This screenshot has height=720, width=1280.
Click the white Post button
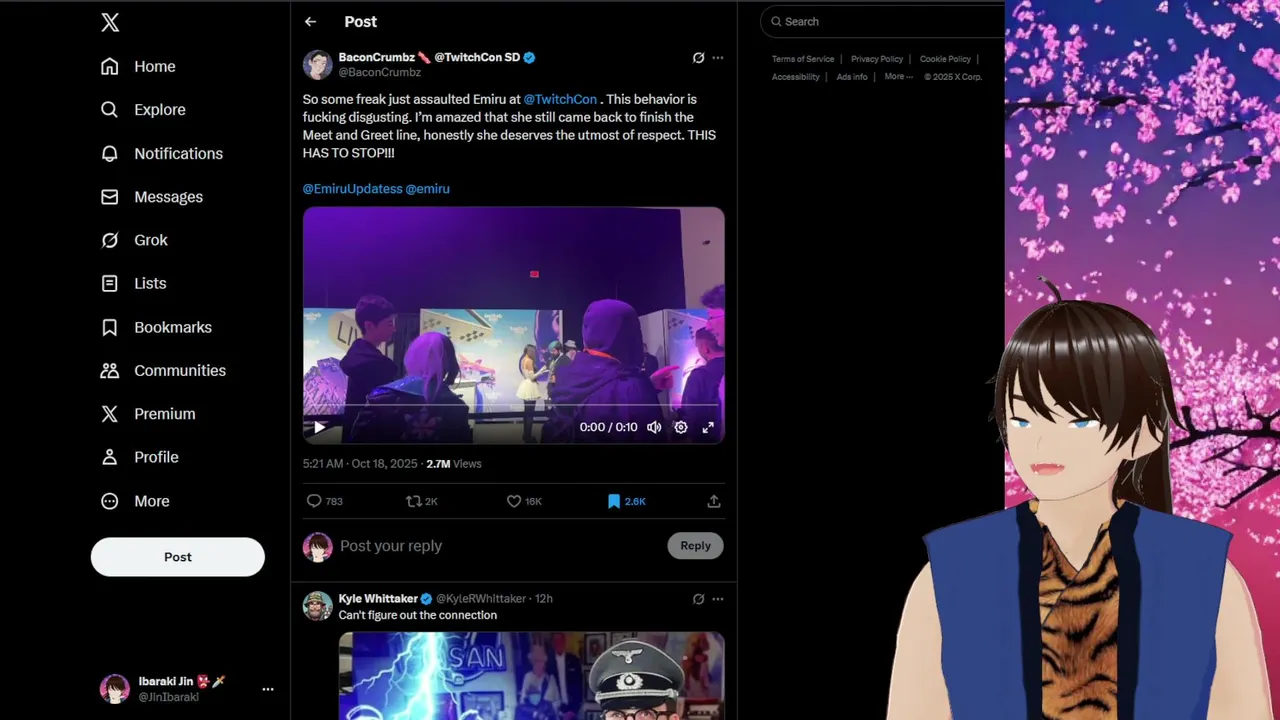point(178,557)
